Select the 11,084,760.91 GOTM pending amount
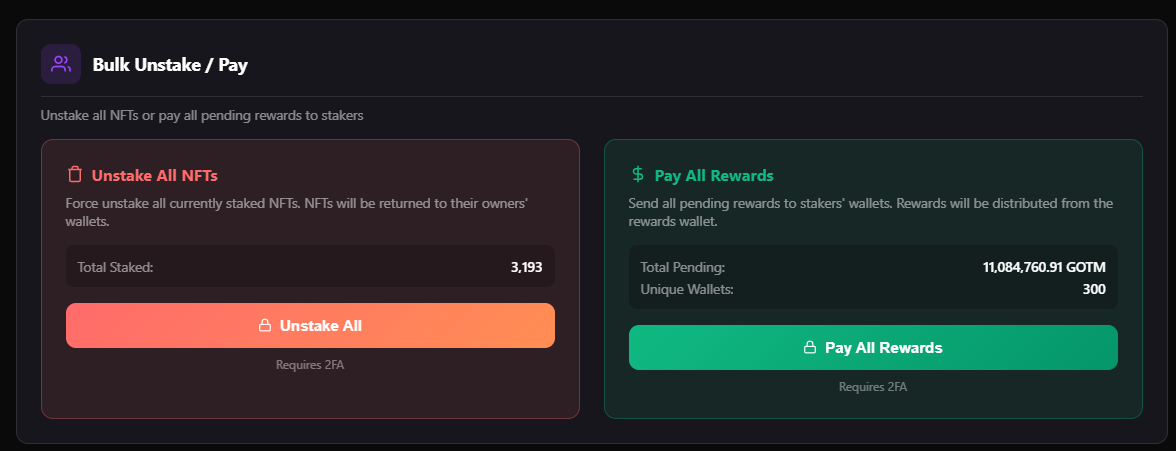1176x451 pixels. [x=1044, y=267]
